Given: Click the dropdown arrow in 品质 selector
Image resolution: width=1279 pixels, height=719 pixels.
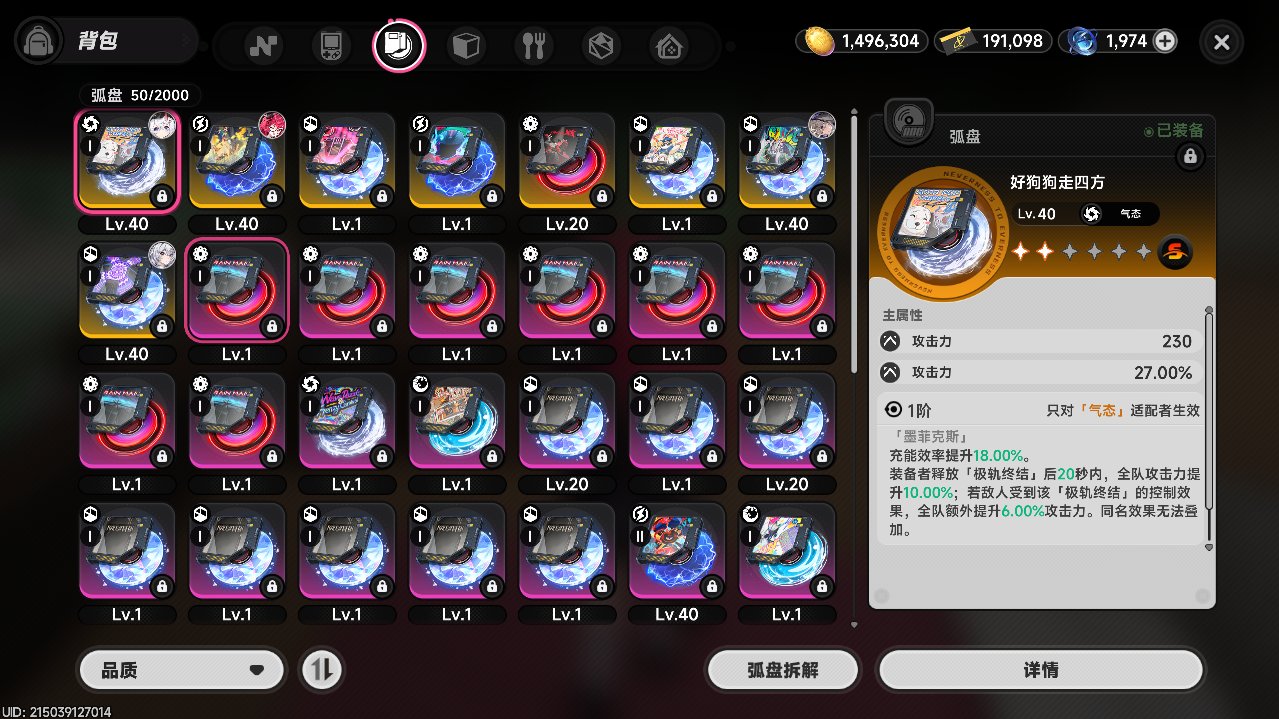Looking at the screenshot, I should coord(256,670).
